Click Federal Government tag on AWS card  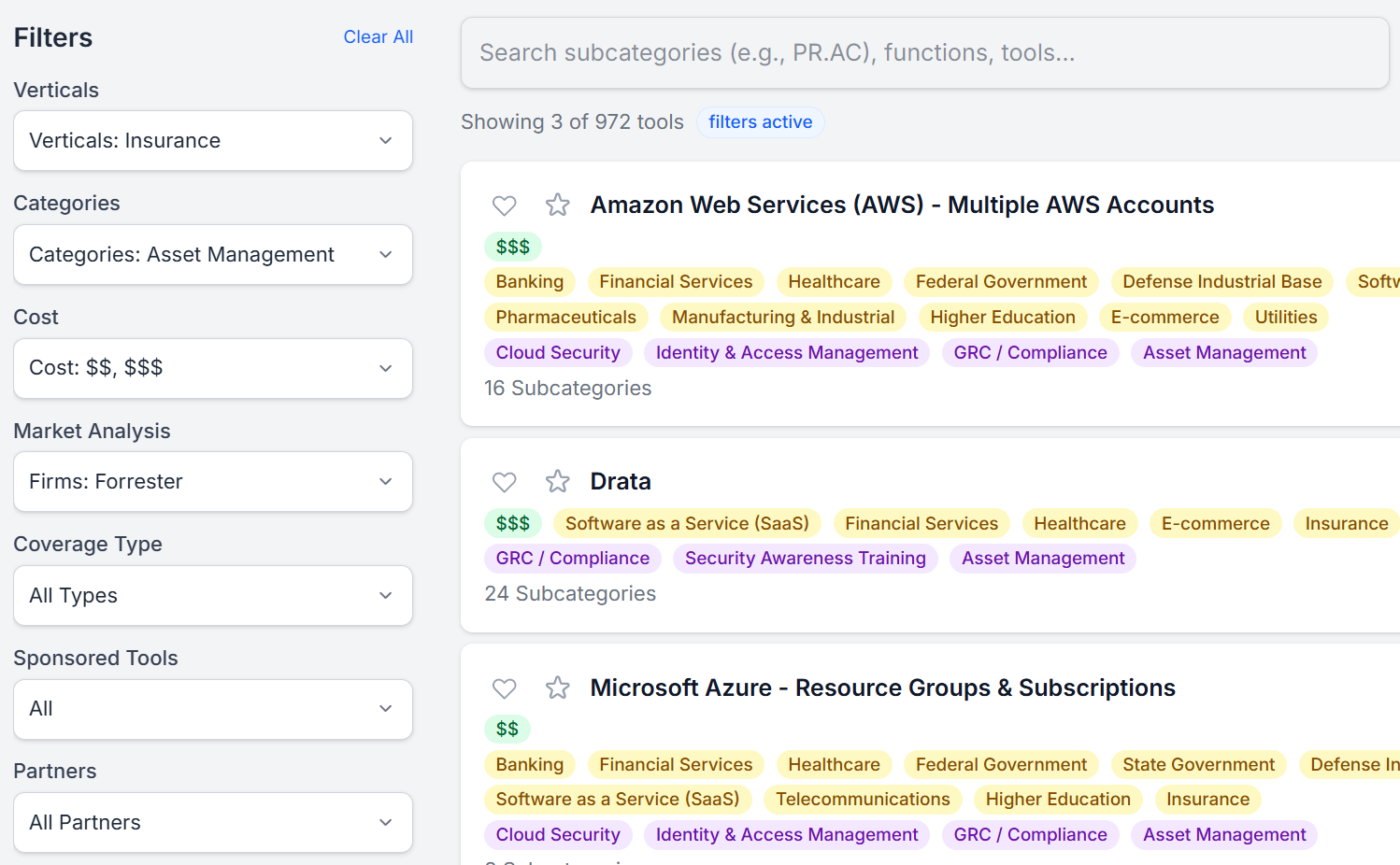click(x=1001, y=282)
